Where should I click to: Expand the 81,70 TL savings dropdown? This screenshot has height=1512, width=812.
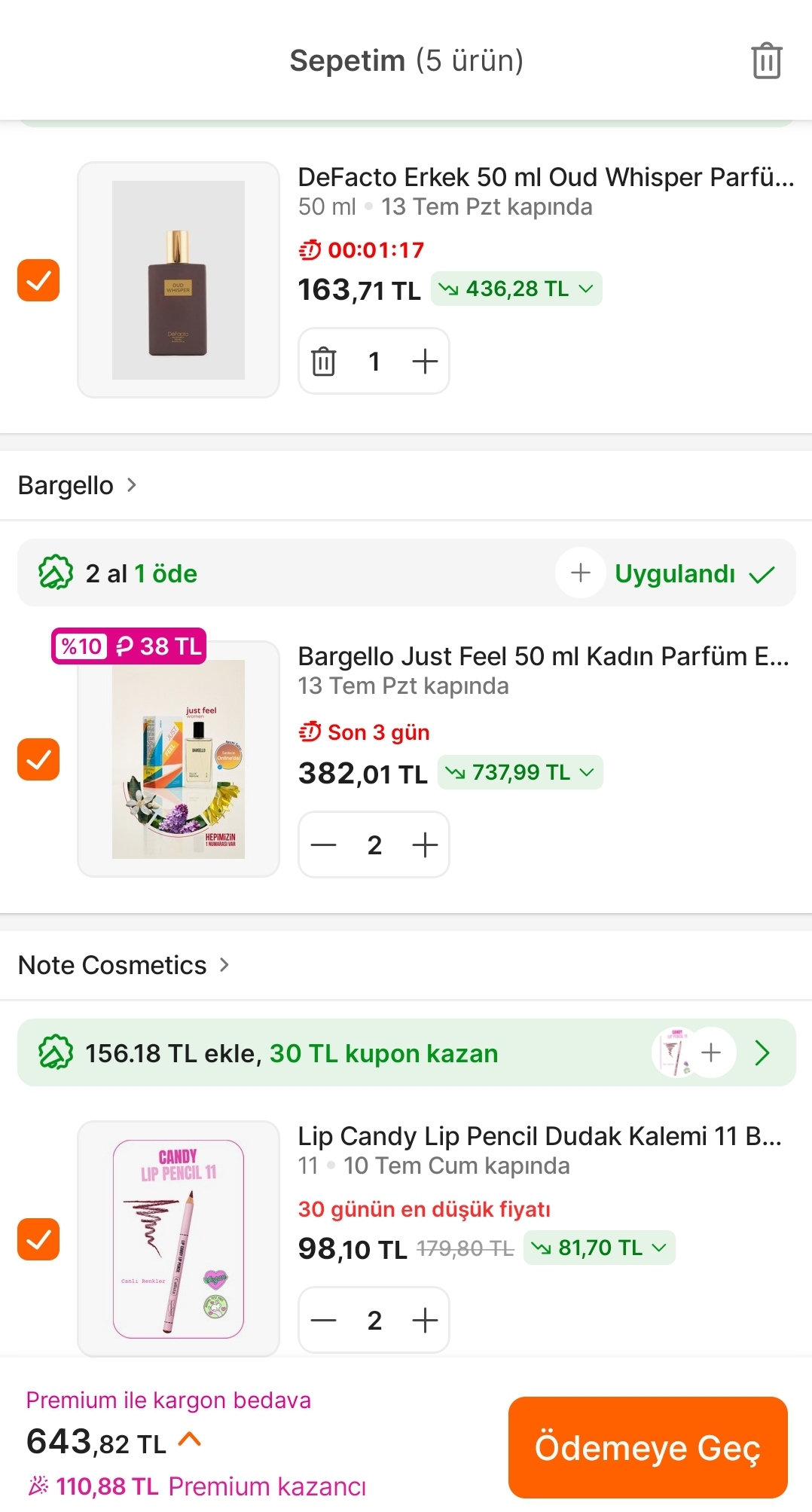[x=600, y=1248]
